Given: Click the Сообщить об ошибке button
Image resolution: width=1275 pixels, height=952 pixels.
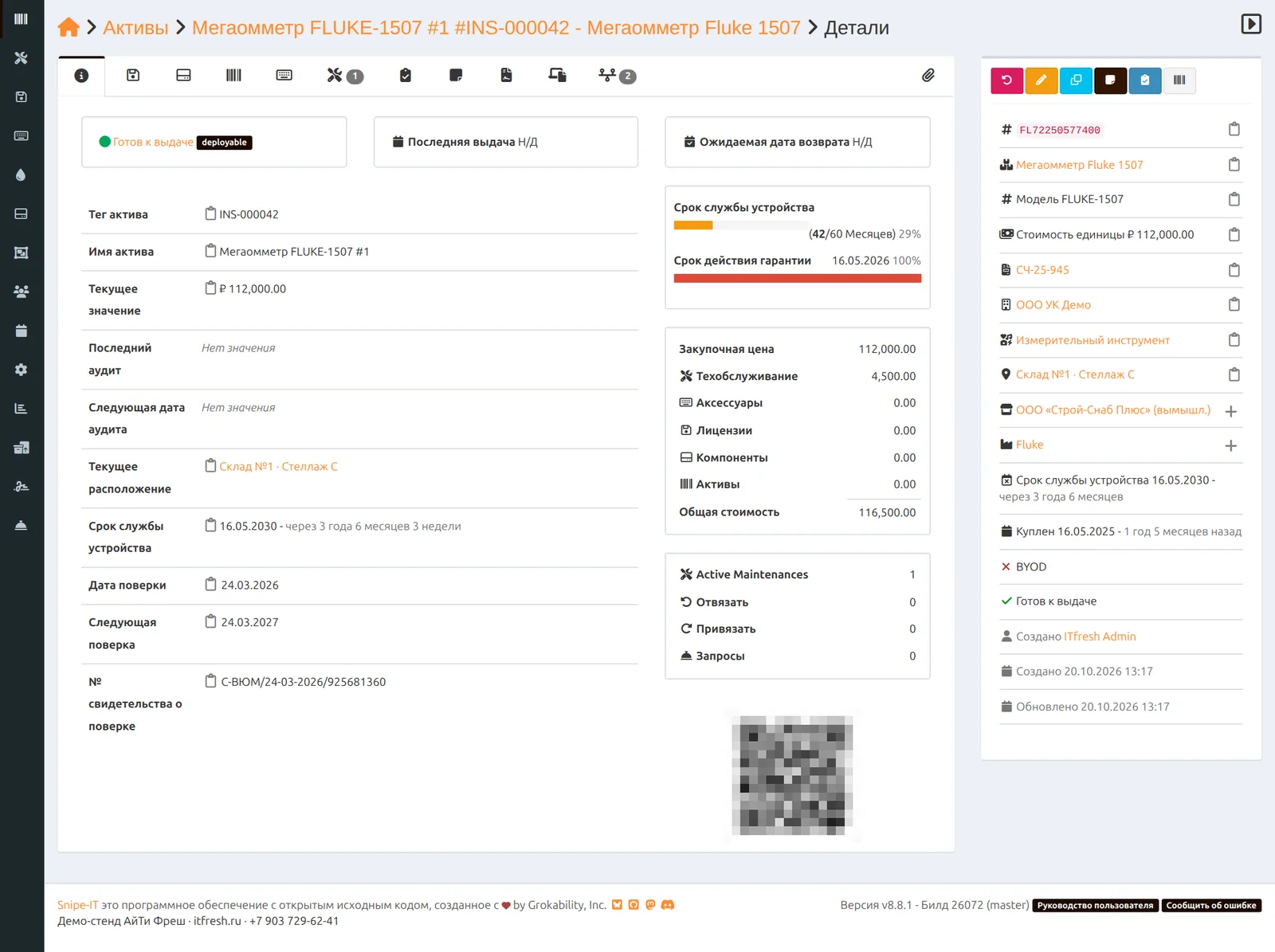Looking at the screenshot, I should coord(1211,906).
